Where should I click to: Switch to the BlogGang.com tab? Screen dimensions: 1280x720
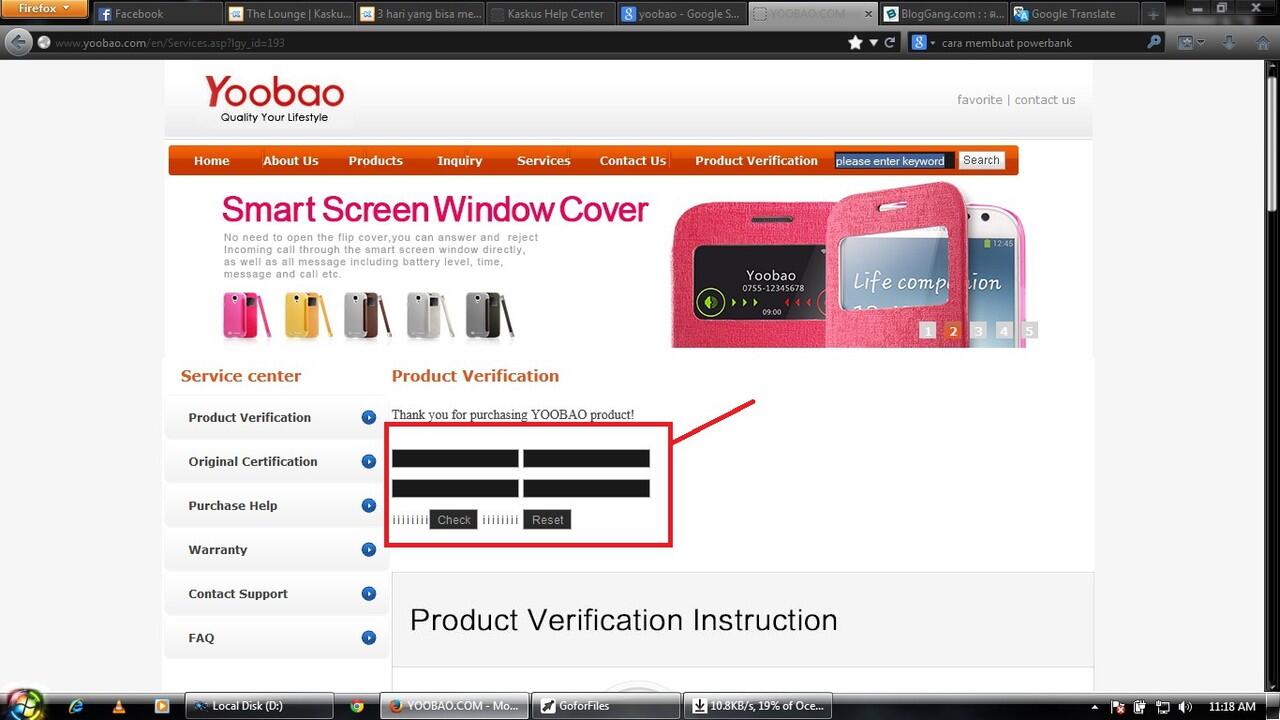(944, 14)
